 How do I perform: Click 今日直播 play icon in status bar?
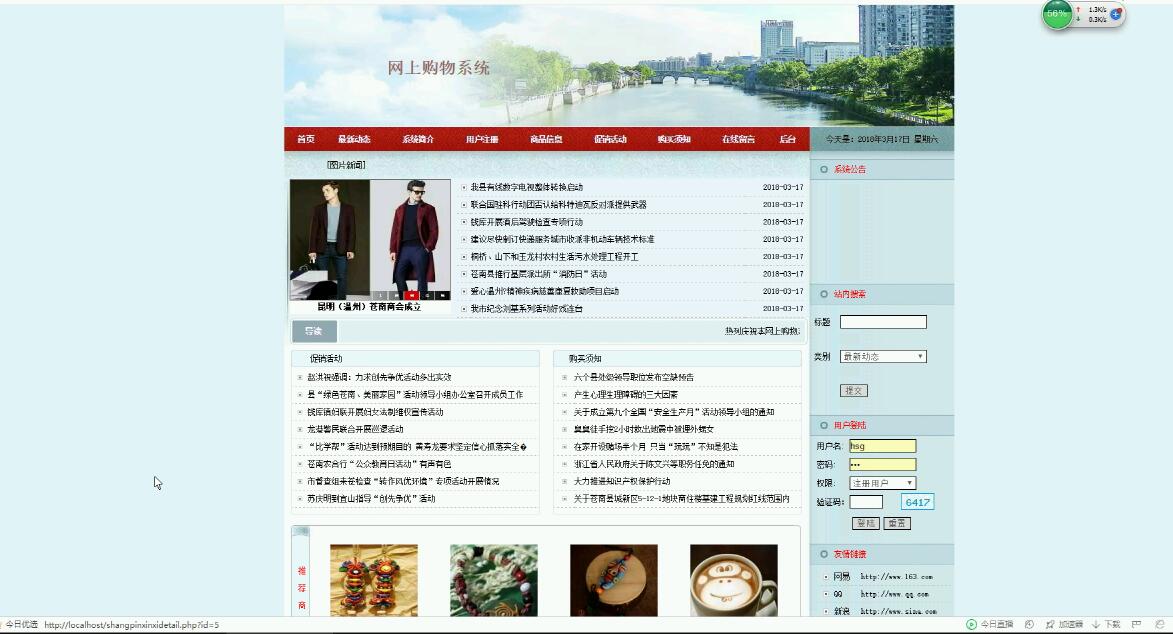click(x=971, y=624)
